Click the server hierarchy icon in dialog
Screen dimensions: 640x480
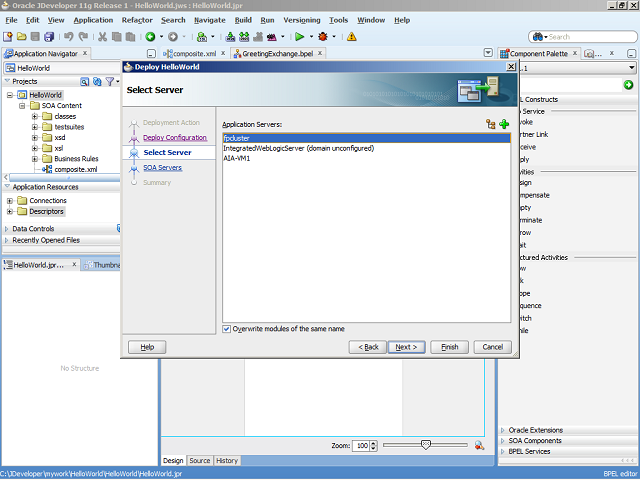point(491,124)
